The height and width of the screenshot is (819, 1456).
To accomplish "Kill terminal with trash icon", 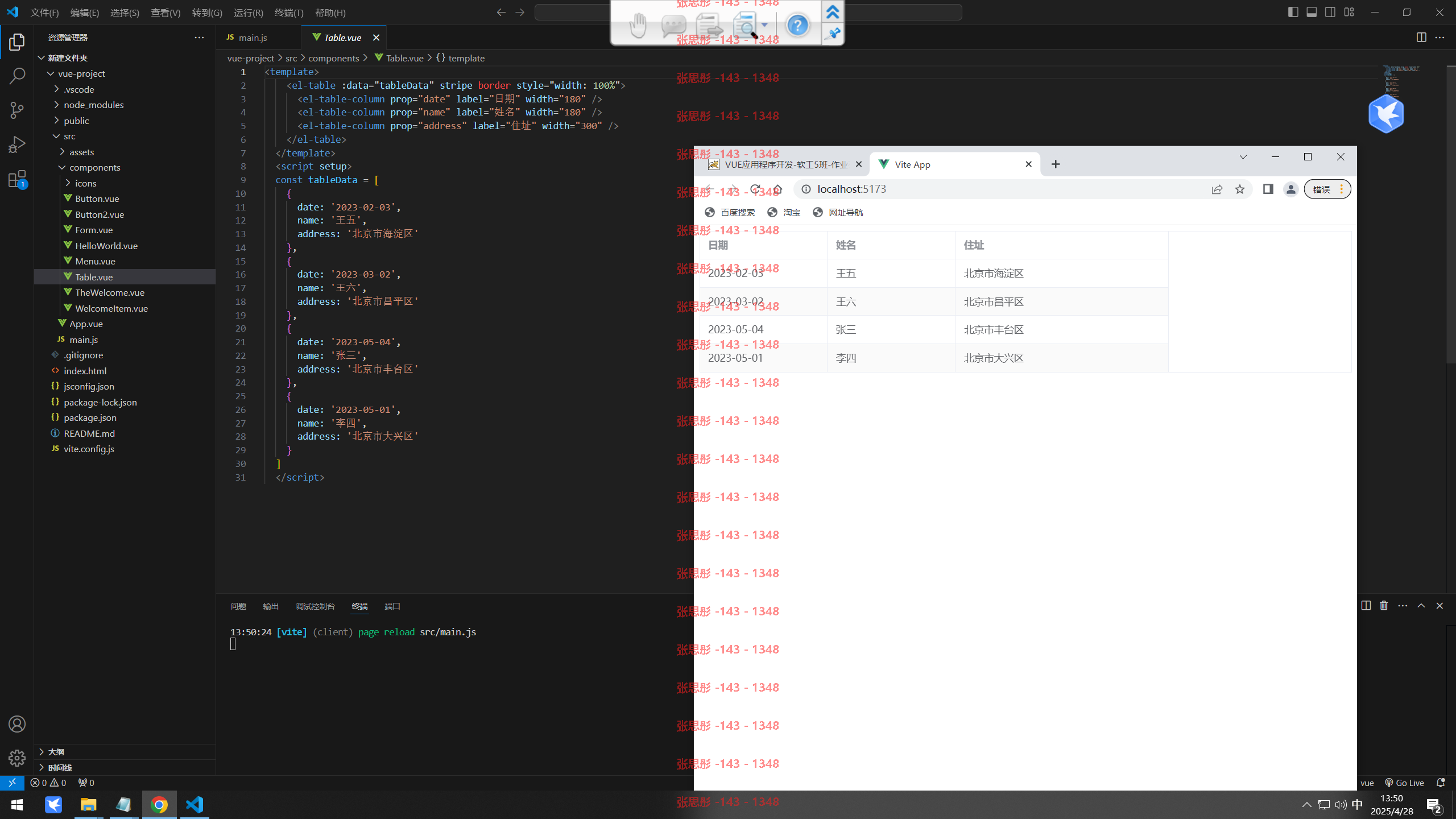I will [1384, 606].
